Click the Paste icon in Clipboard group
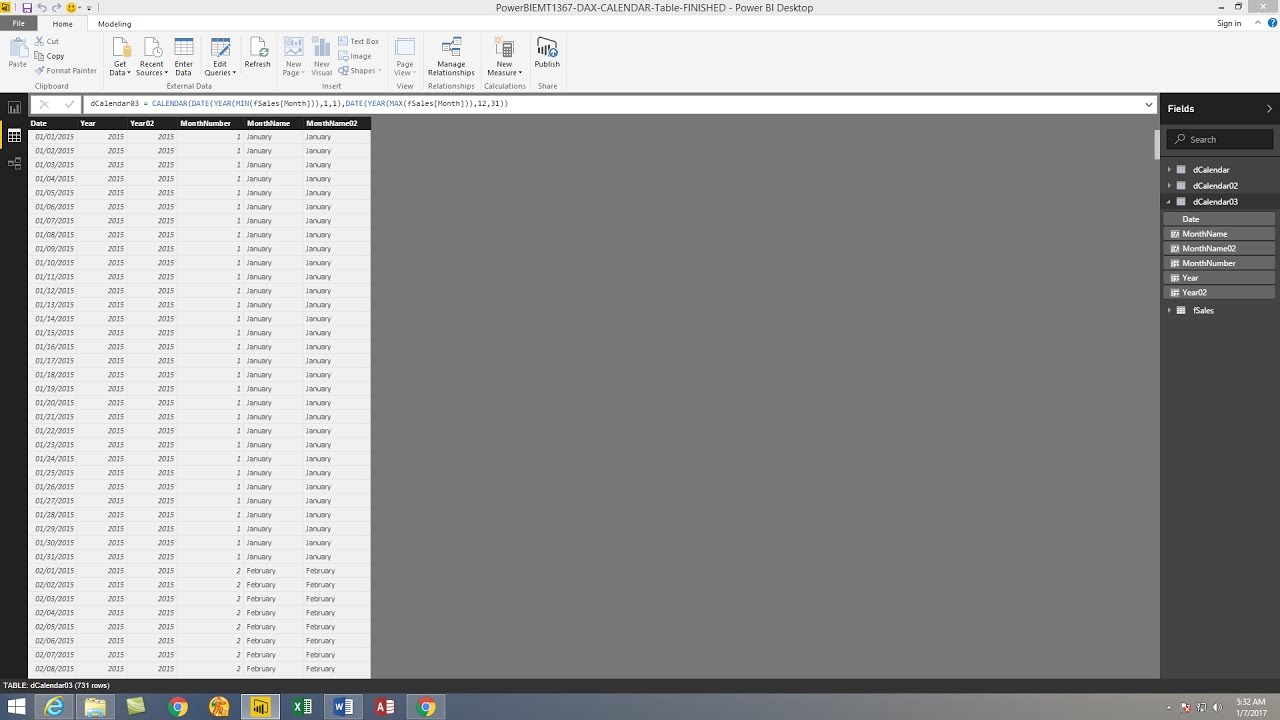Viewport: 1280px width, 720px height. (x=18, y=53)
